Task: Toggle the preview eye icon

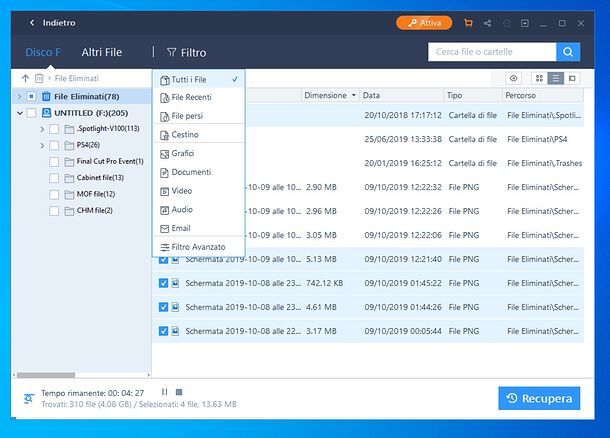Action: [514, 78]
